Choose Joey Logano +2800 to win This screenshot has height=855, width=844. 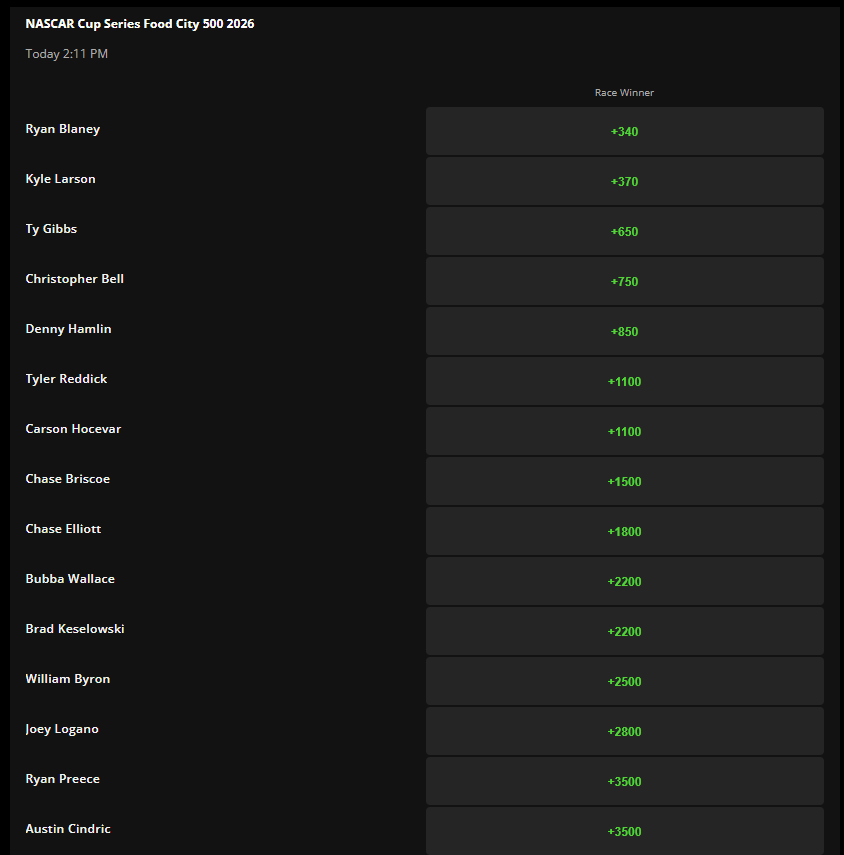coord(624,731)
